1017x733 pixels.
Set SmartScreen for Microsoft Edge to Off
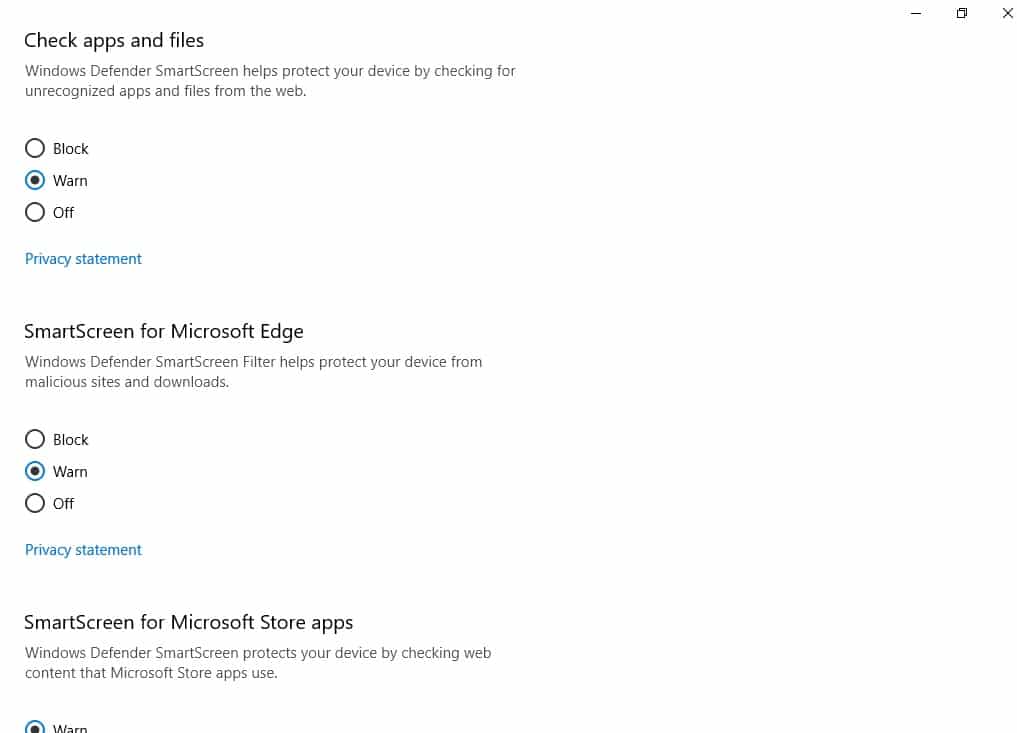pyautogui.click(x=35, y=504)
